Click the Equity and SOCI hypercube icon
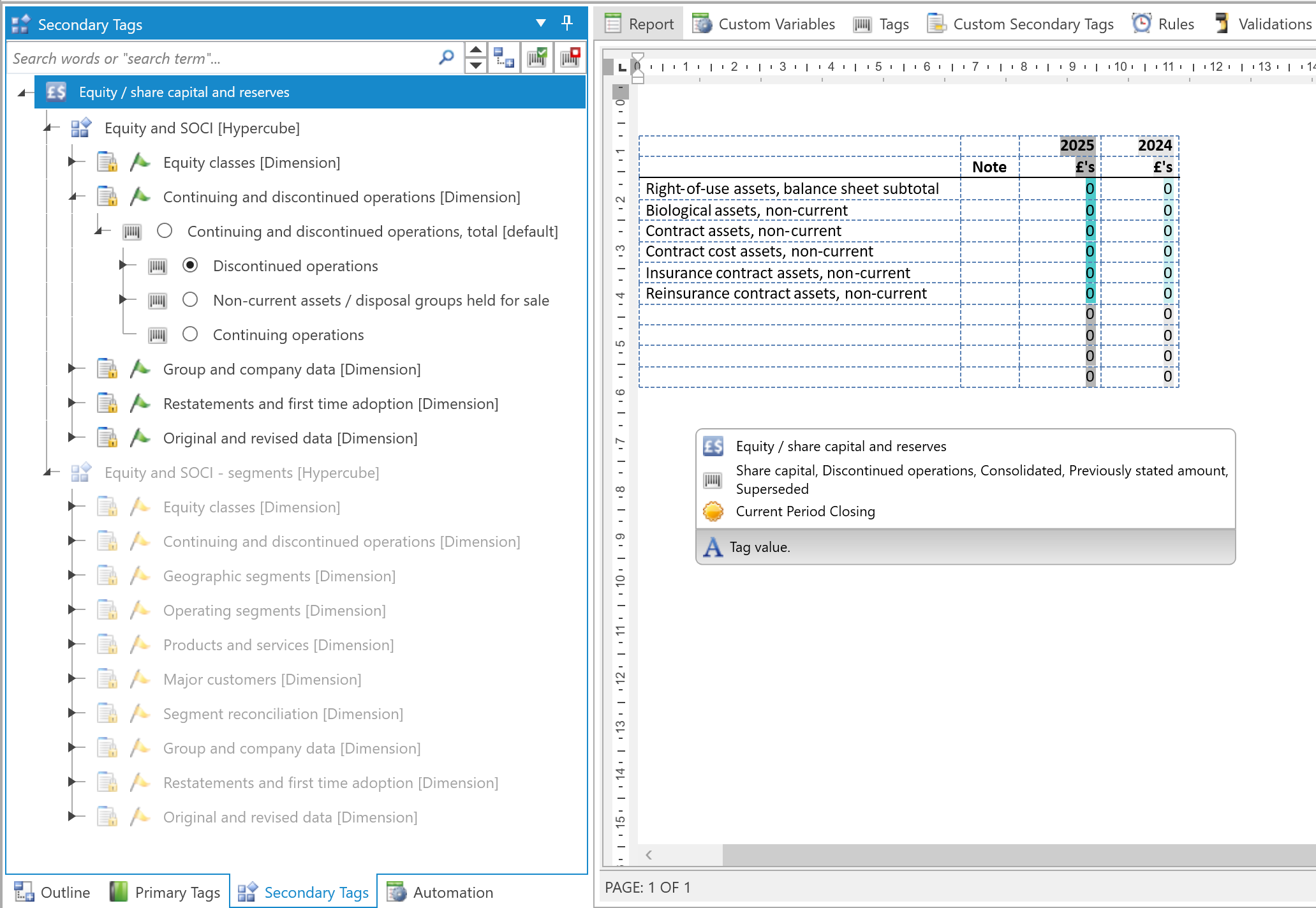This screenshot has height=908, width=1316. [x=81, y=128]
